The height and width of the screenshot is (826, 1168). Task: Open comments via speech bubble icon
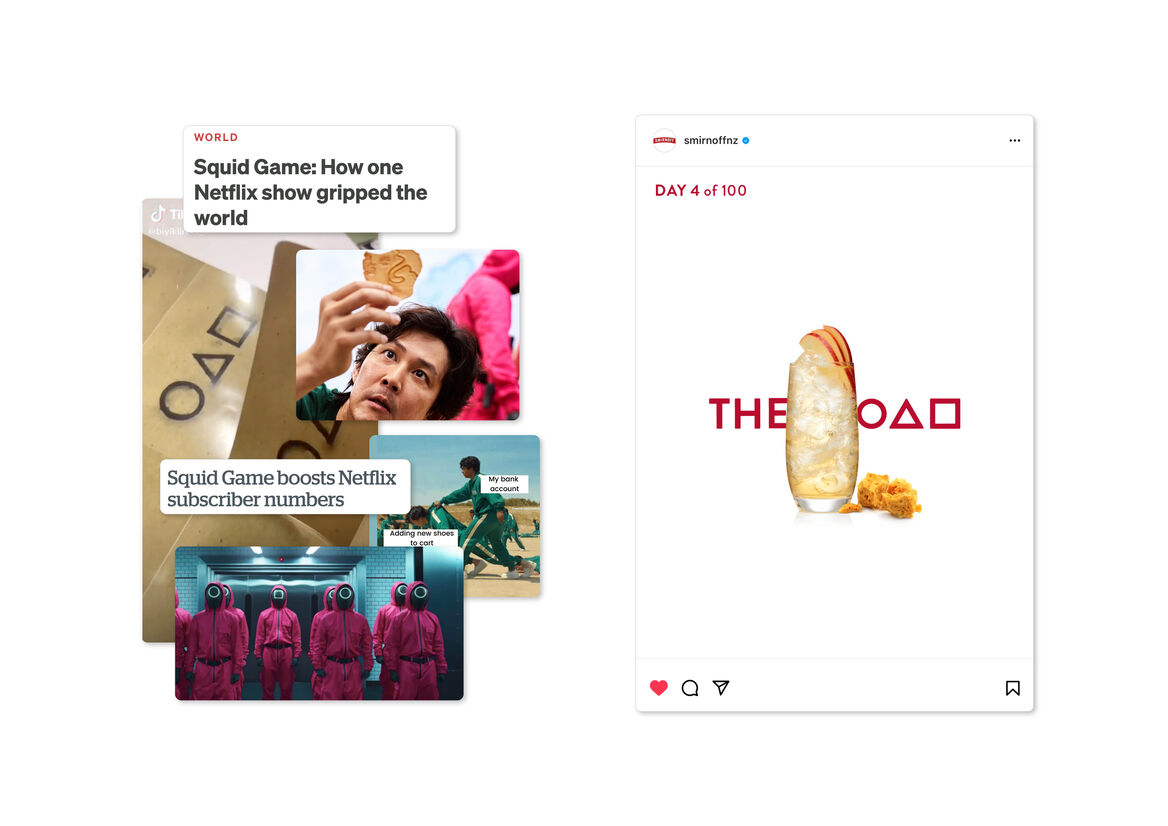[690, 687]
